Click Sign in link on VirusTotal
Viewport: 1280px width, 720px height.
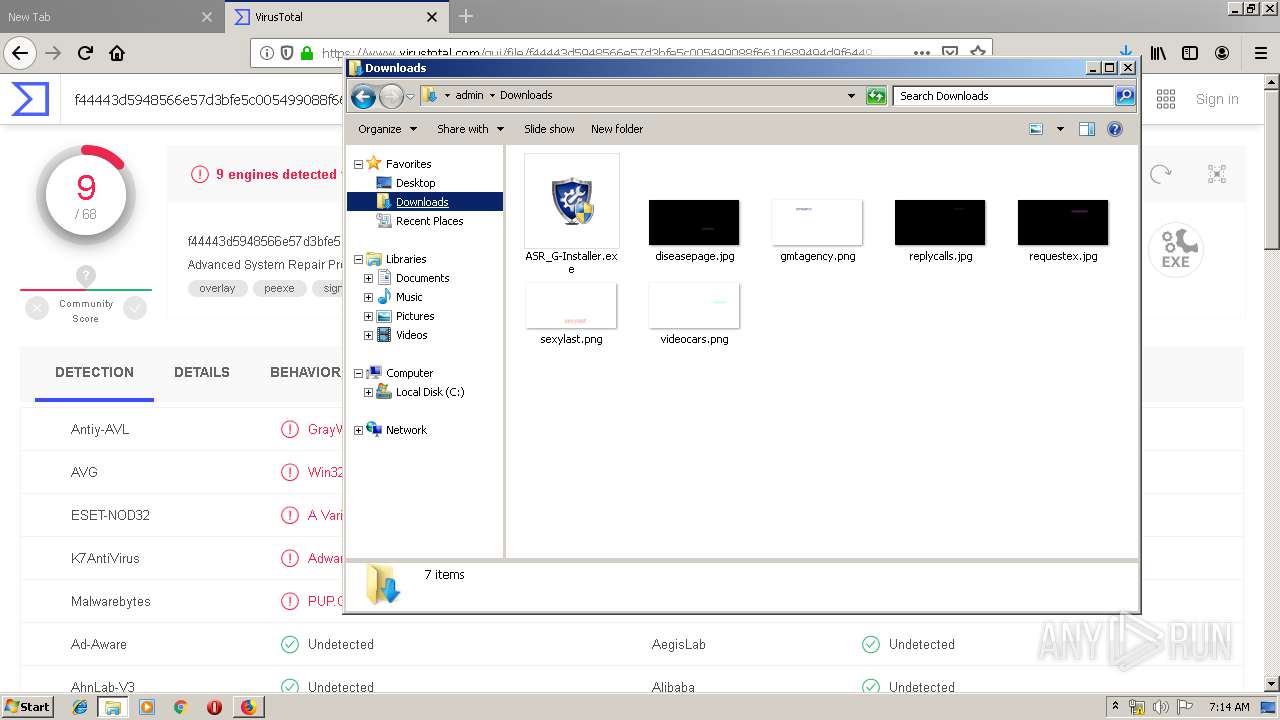[x=1217, y=99]
